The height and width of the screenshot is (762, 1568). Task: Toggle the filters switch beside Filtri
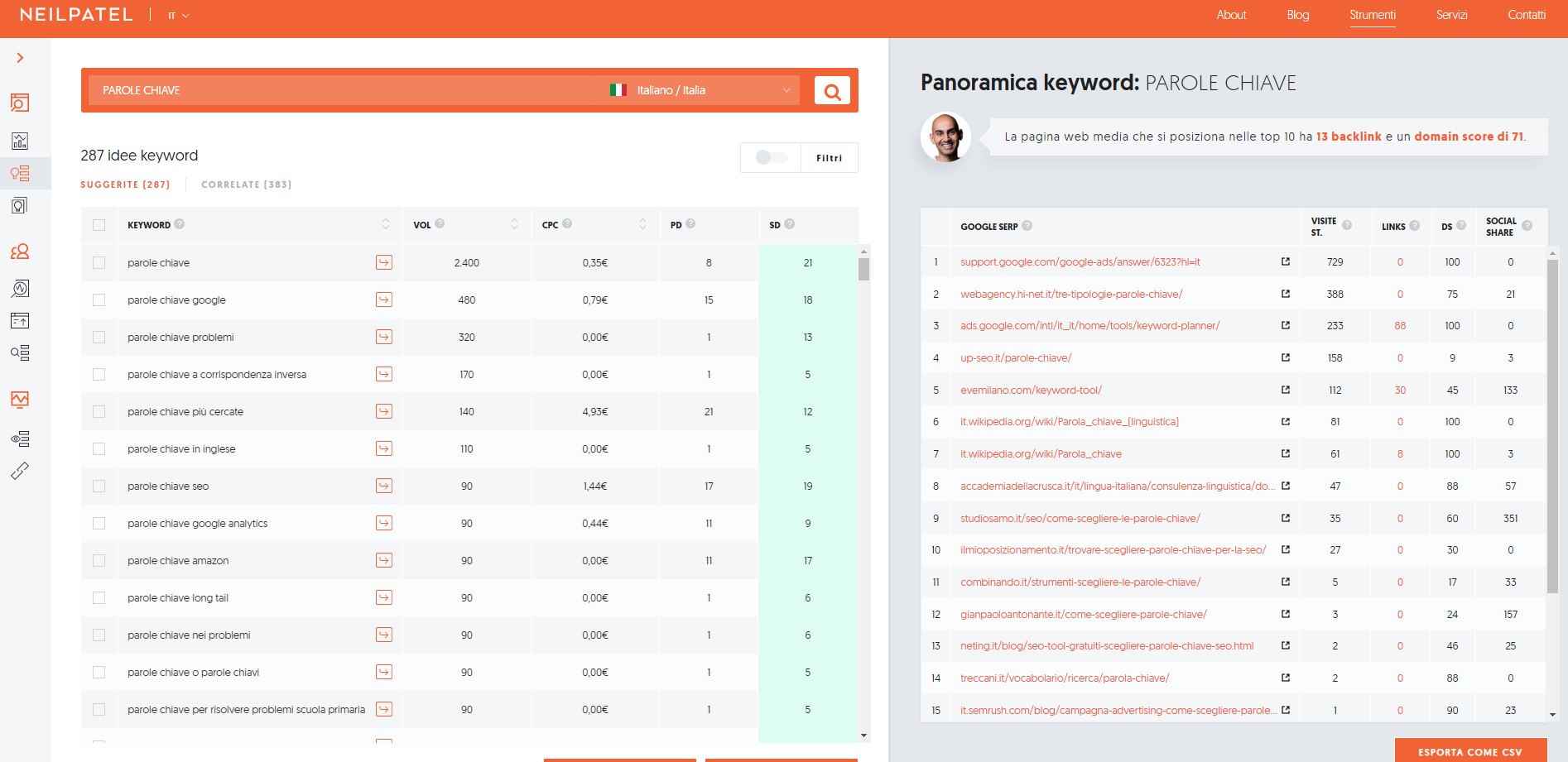[771, 157]
